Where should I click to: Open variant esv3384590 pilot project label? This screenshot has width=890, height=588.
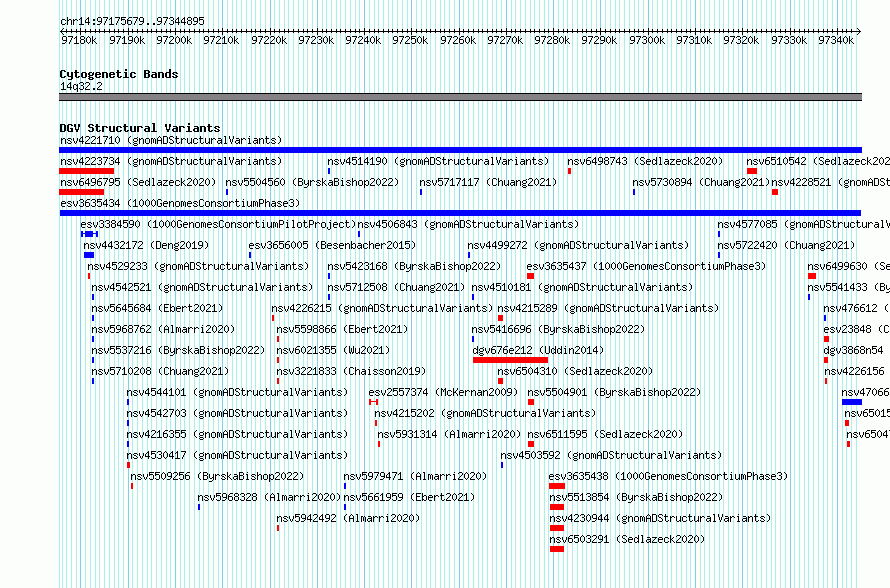point(218,224)
